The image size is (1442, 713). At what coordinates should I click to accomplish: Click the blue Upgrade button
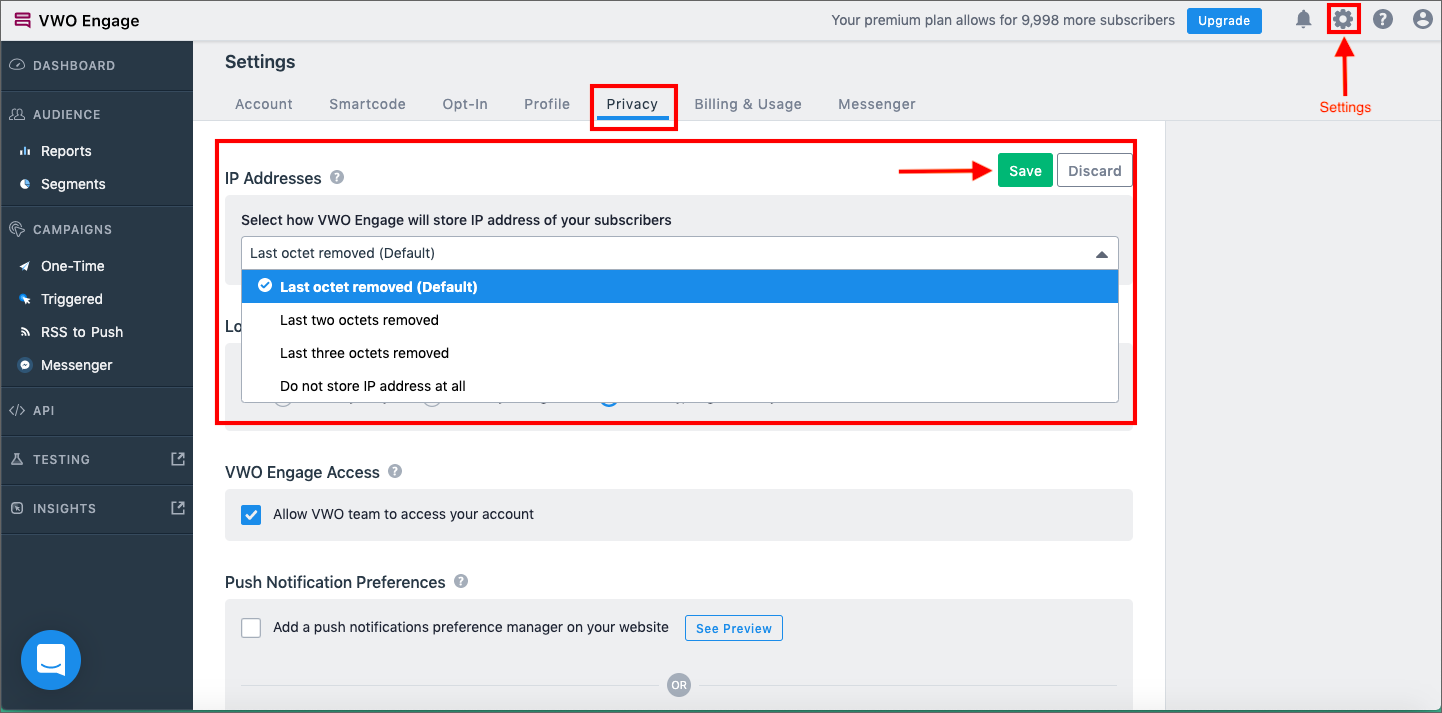pos(1224,20)
